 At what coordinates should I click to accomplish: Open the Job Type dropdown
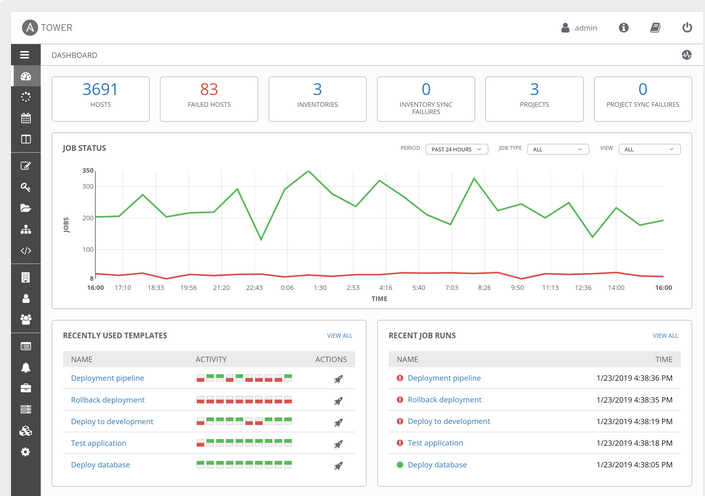[x=558, y=149]
